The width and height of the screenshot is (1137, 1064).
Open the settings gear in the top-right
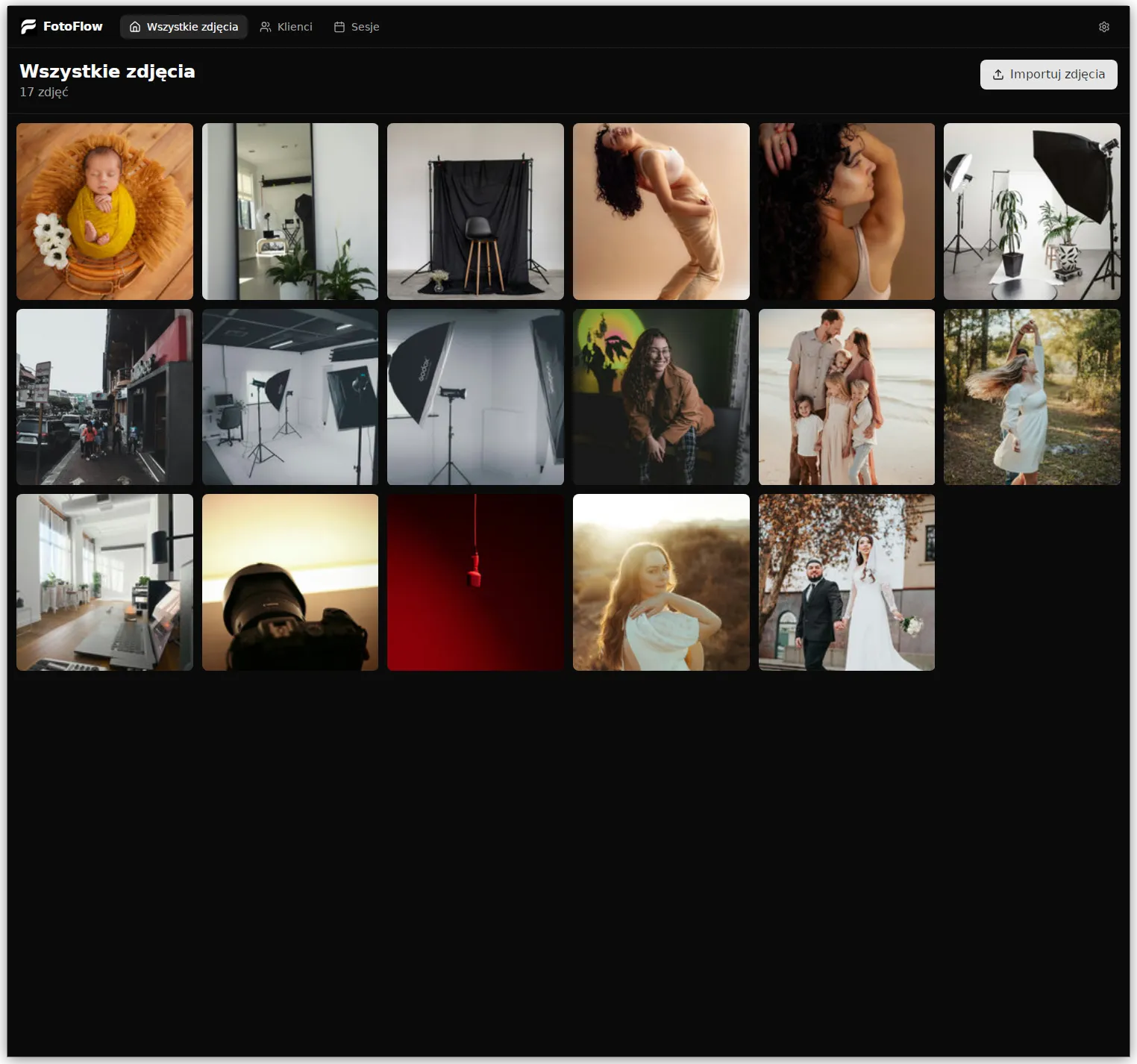point(1103,27)
